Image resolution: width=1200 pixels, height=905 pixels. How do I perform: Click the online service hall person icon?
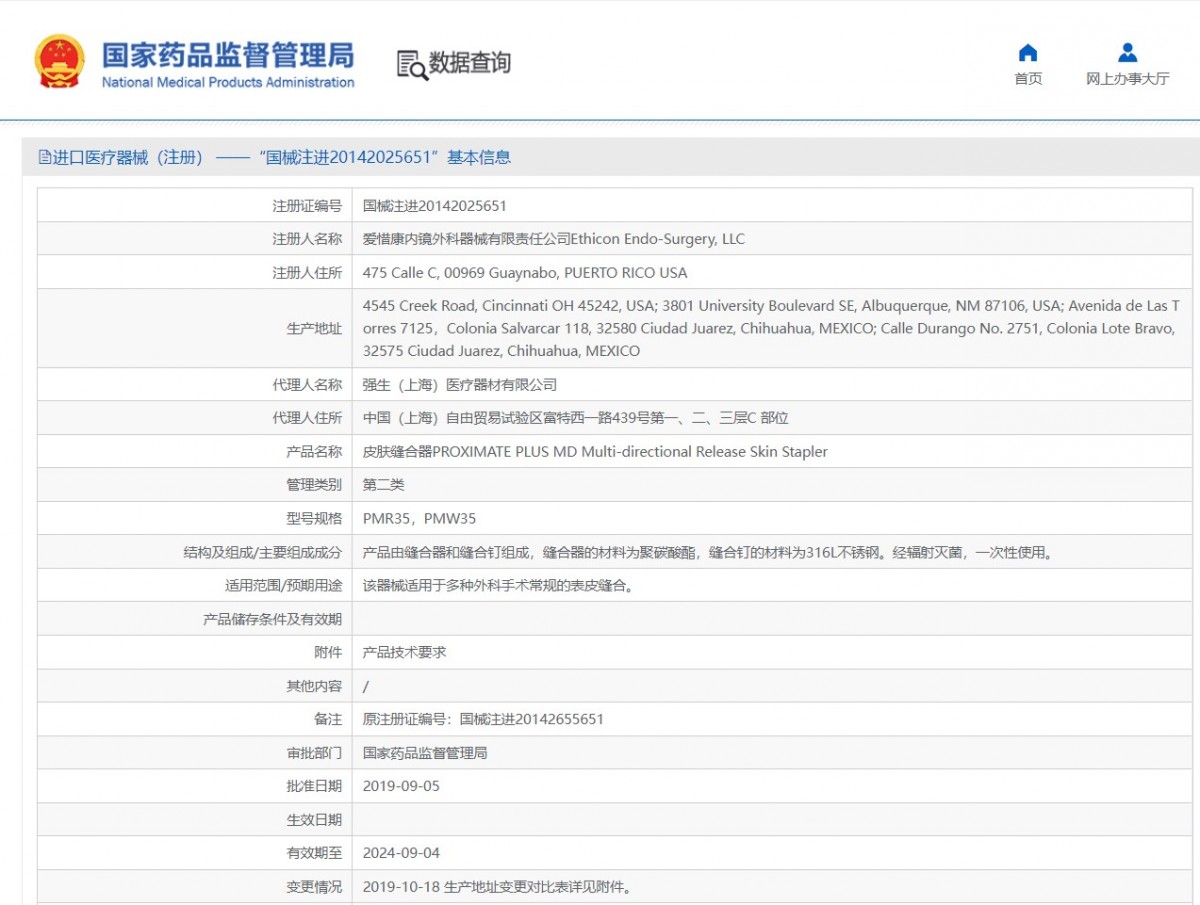click(x=1127, y=53)
